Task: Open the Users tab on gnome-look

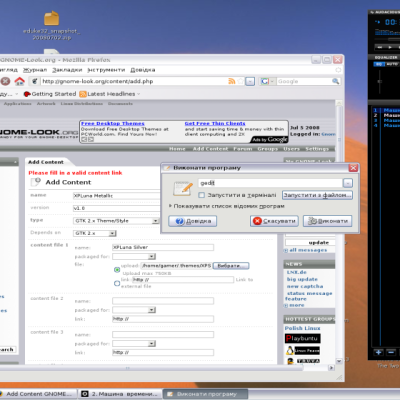Action: click(291, 149)
